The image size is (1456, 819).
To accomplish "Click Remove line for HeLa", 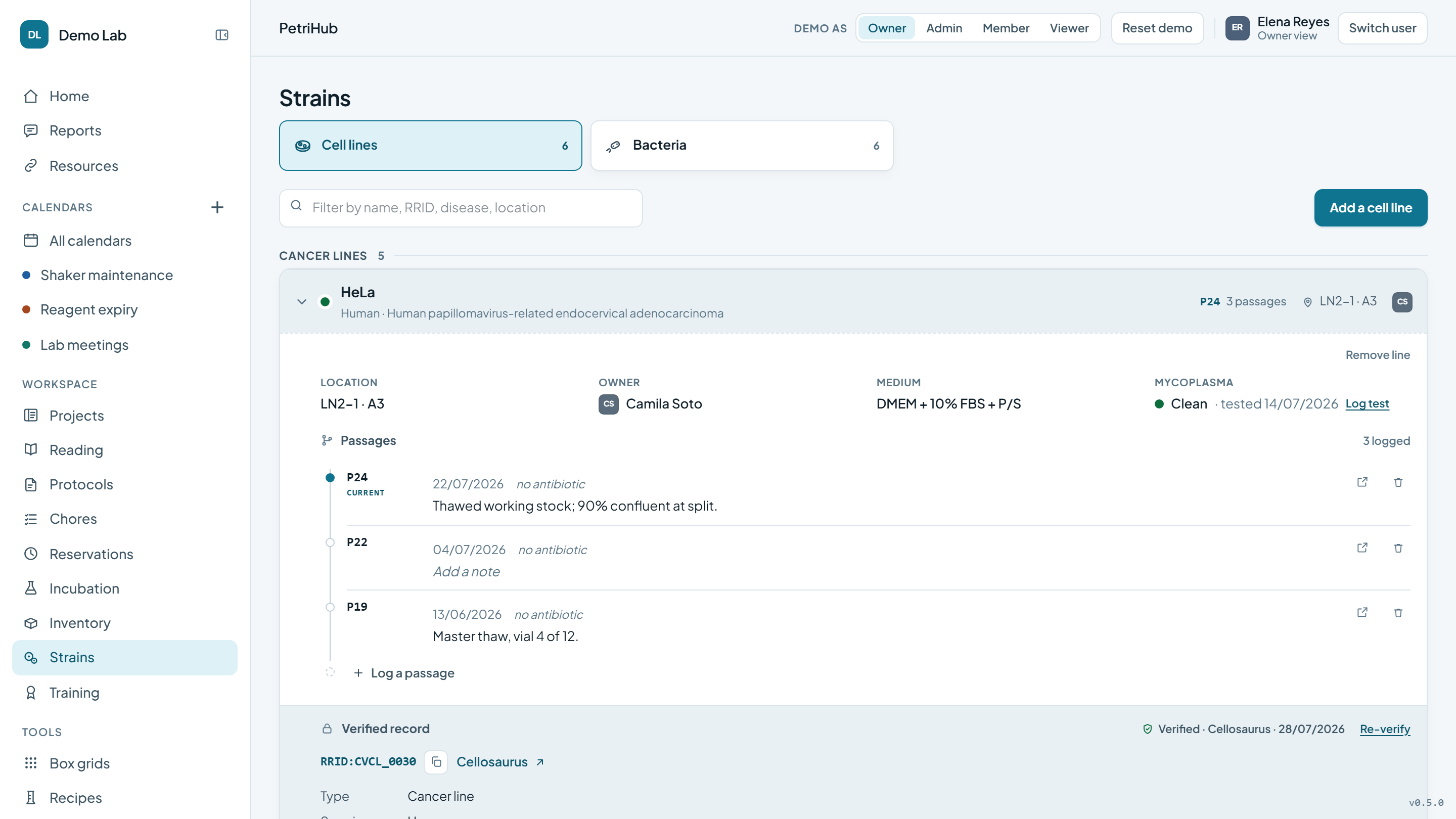I will pyautogui.click(x=1378, y=355).
